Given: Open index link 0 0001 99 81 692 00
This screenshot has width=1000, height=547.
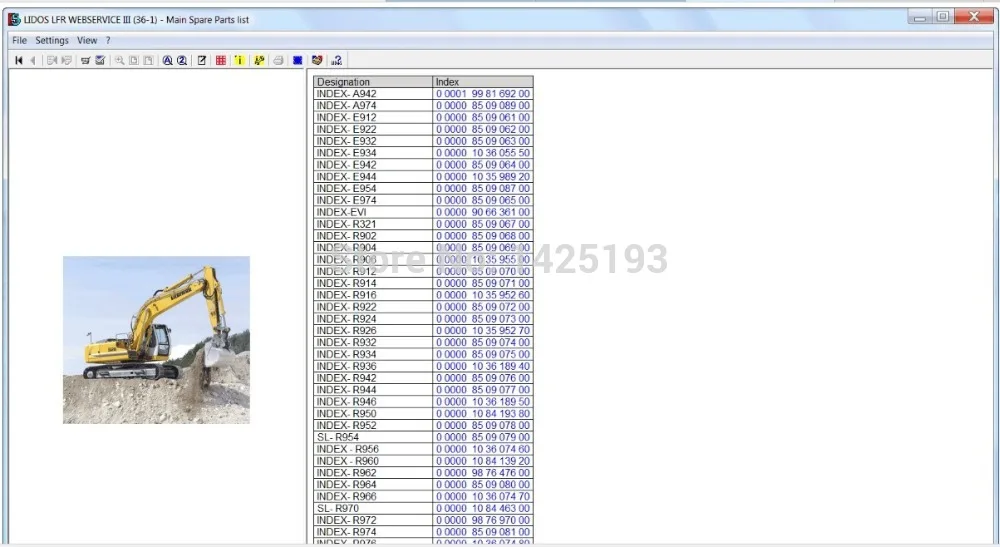Looking at the screenshot, I should 483,94.
